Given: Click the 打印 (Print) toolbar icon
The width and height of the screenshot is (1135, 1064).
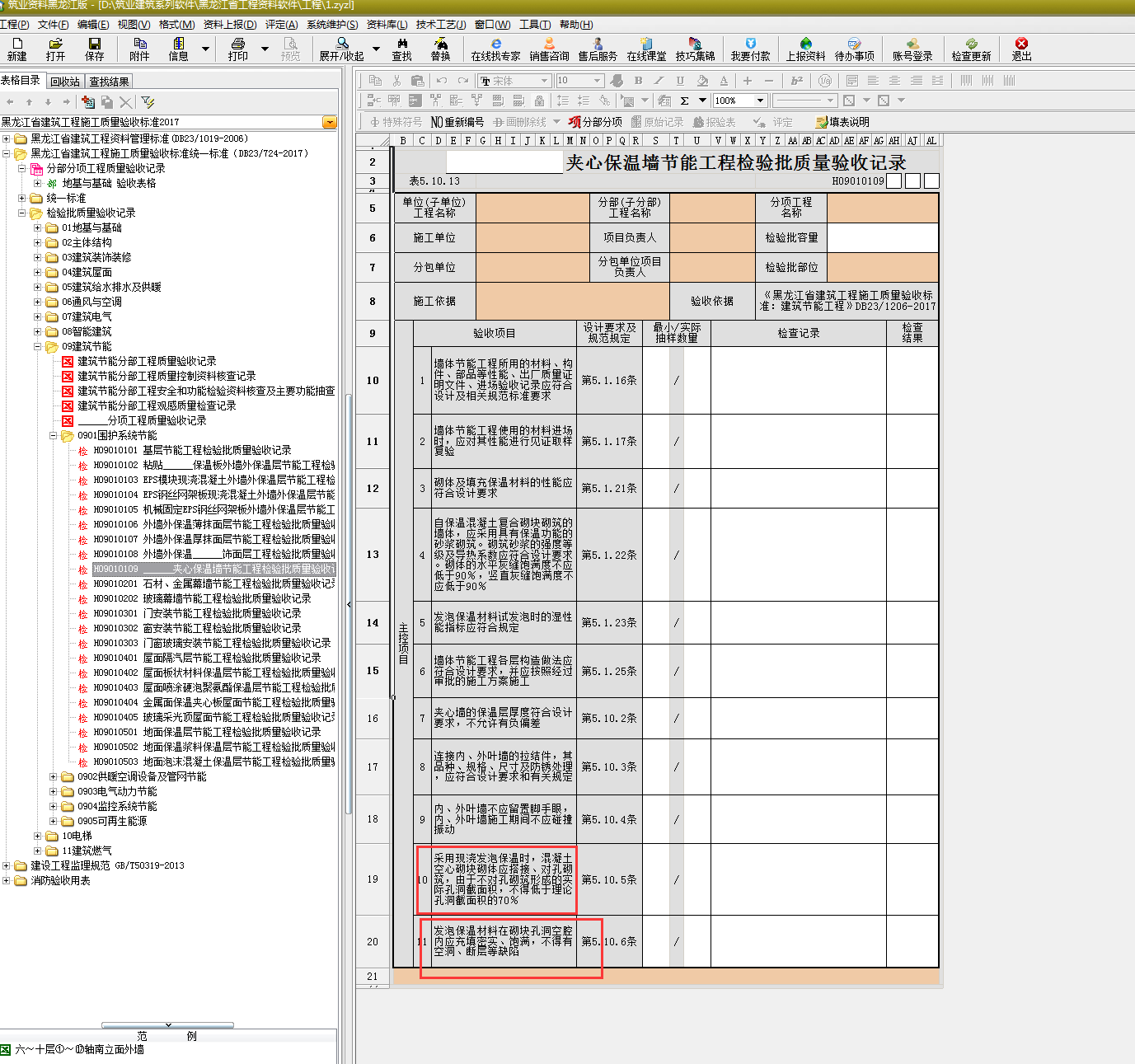Looking at the screenshot, I should tap(238, 49).
